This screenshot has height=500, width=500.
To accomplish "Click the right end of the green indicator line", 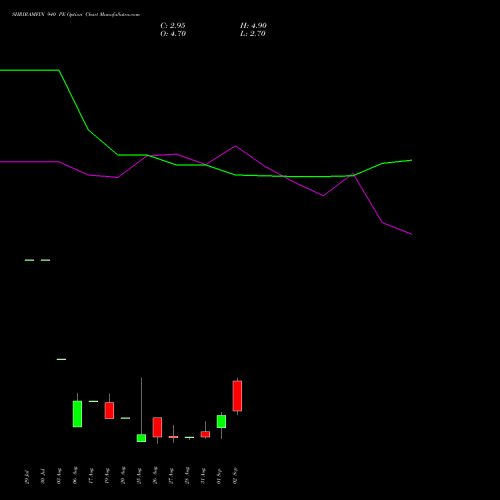I will click(x=411, y=160).
